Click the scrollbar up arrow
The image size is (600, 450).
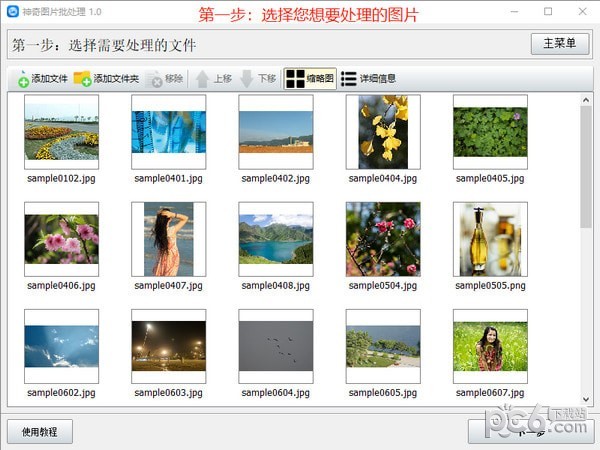point(586,100)
